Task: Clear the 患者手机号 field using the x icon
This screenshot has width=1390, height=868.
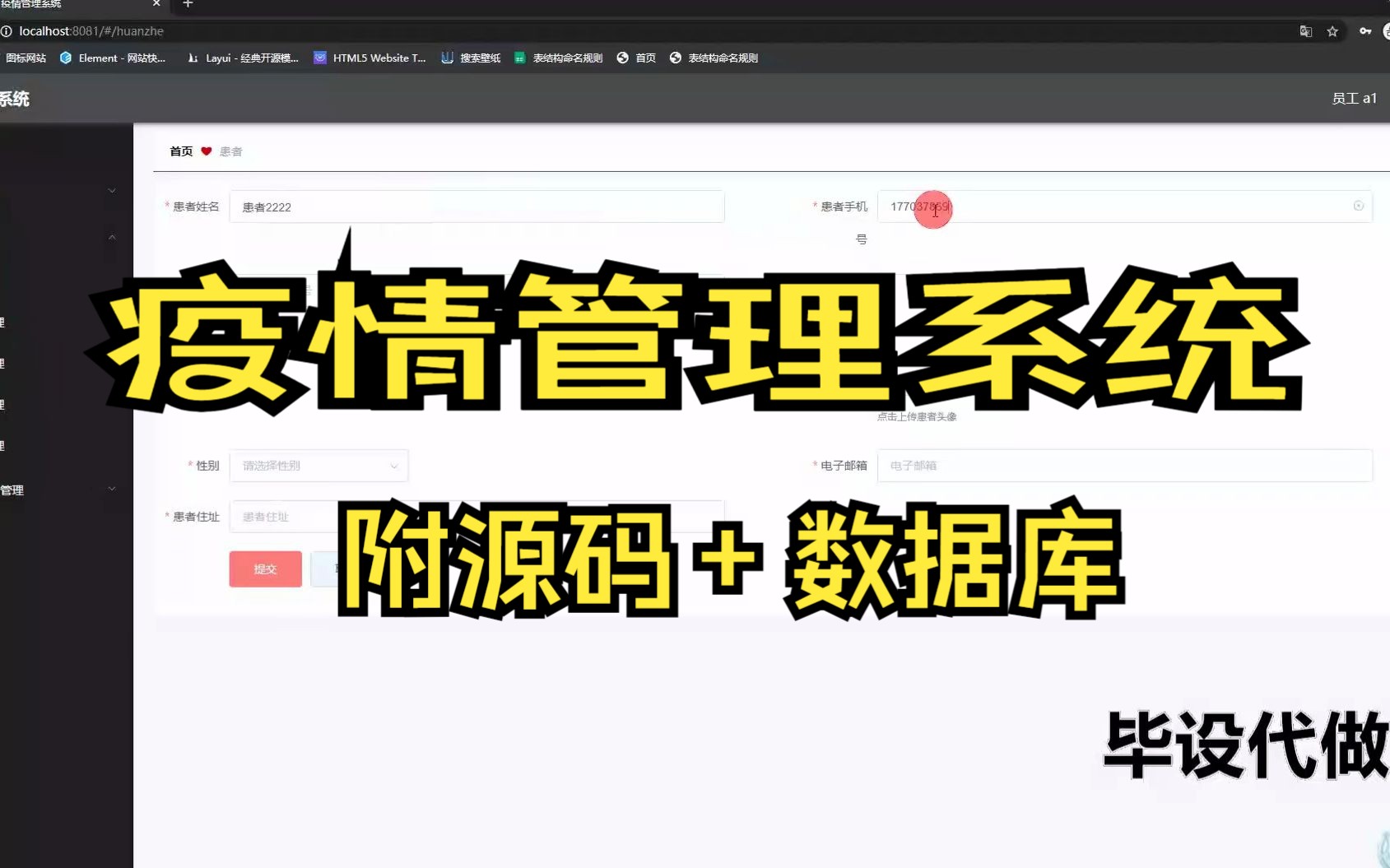Action: point(1358,207)
